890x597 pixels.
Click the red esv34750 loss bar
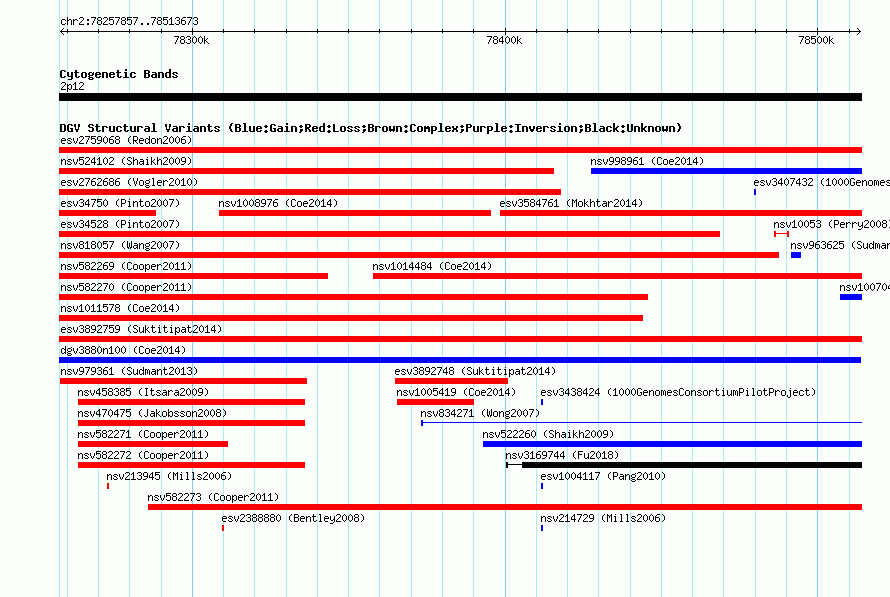coord(107,213)
